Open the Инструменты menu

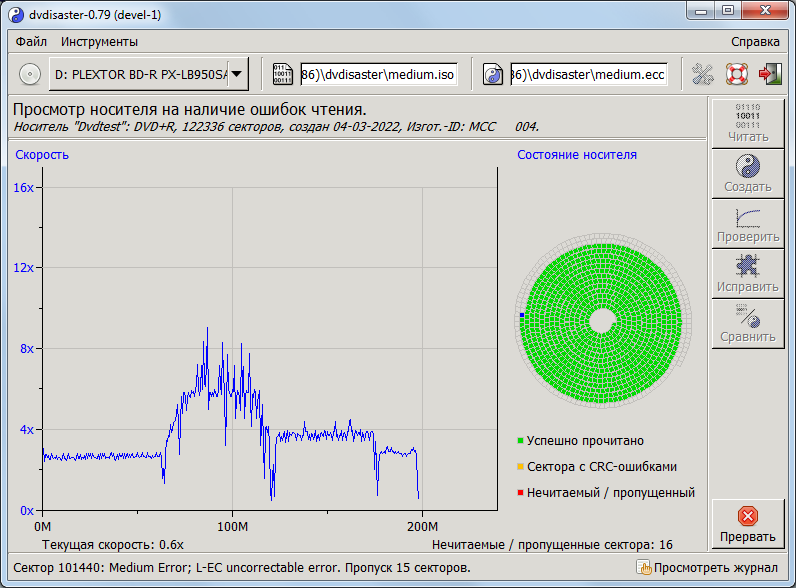pos(99,42)
